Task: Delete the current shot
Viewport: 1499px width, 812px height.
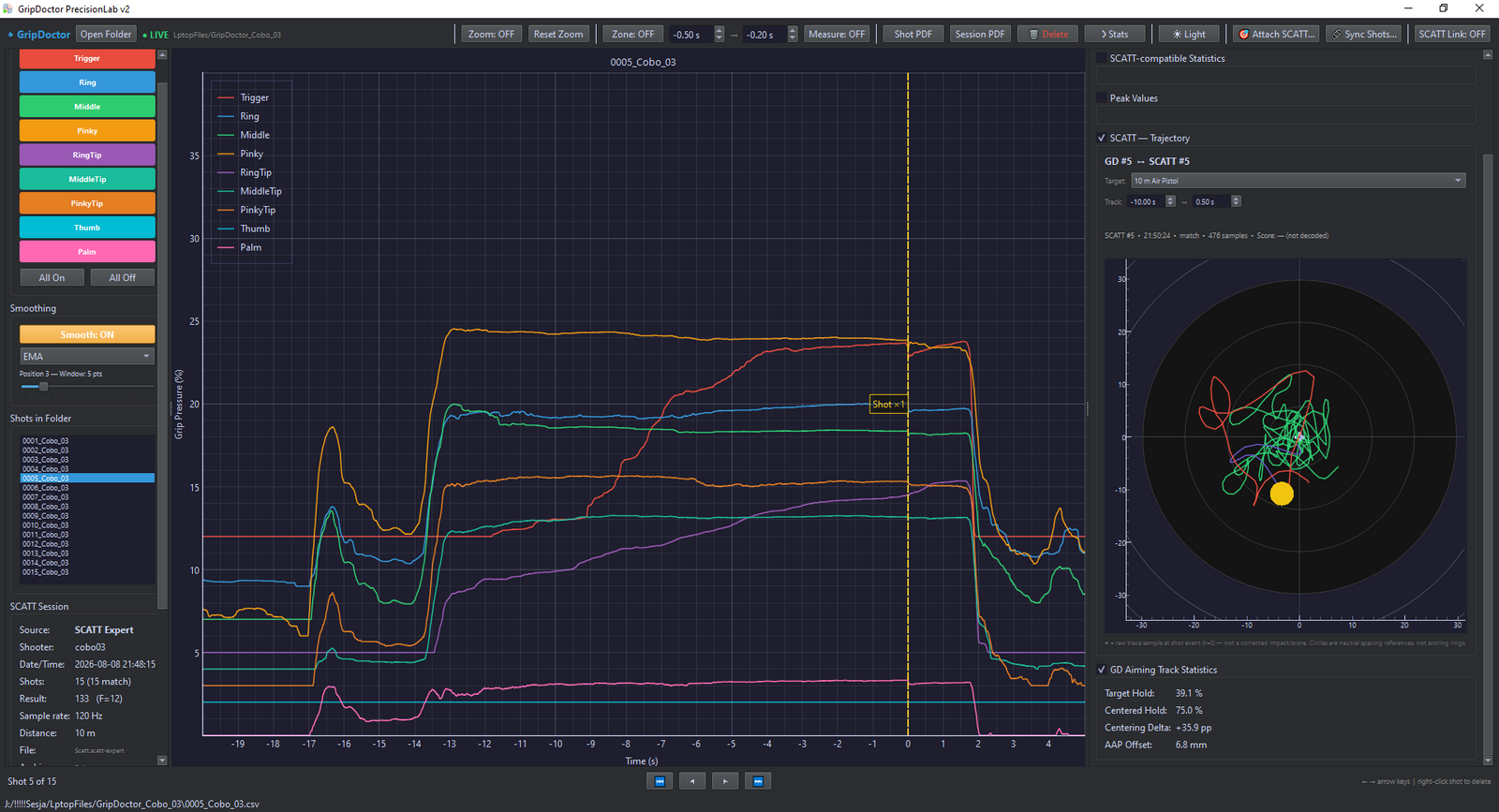Action: click(1048, 35)
